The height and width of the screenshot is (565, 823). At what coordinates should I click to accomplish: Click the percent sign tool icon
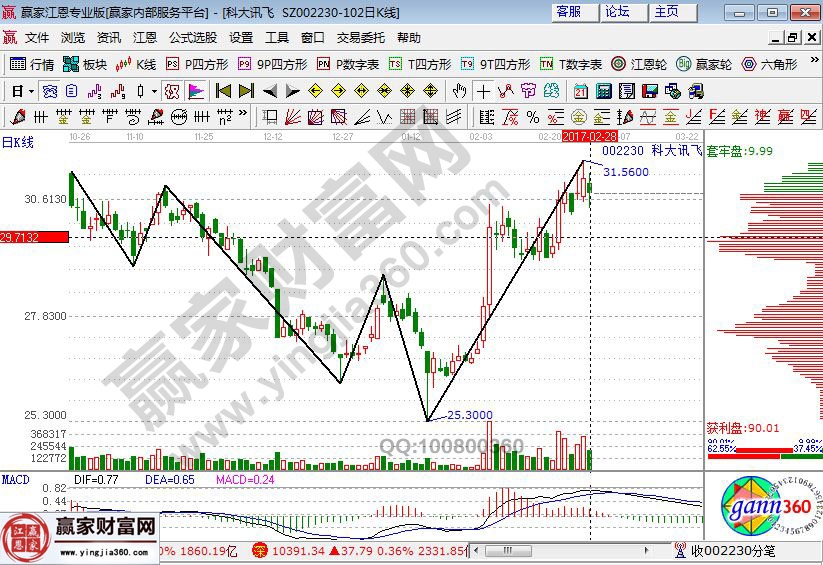coord(533,91)
